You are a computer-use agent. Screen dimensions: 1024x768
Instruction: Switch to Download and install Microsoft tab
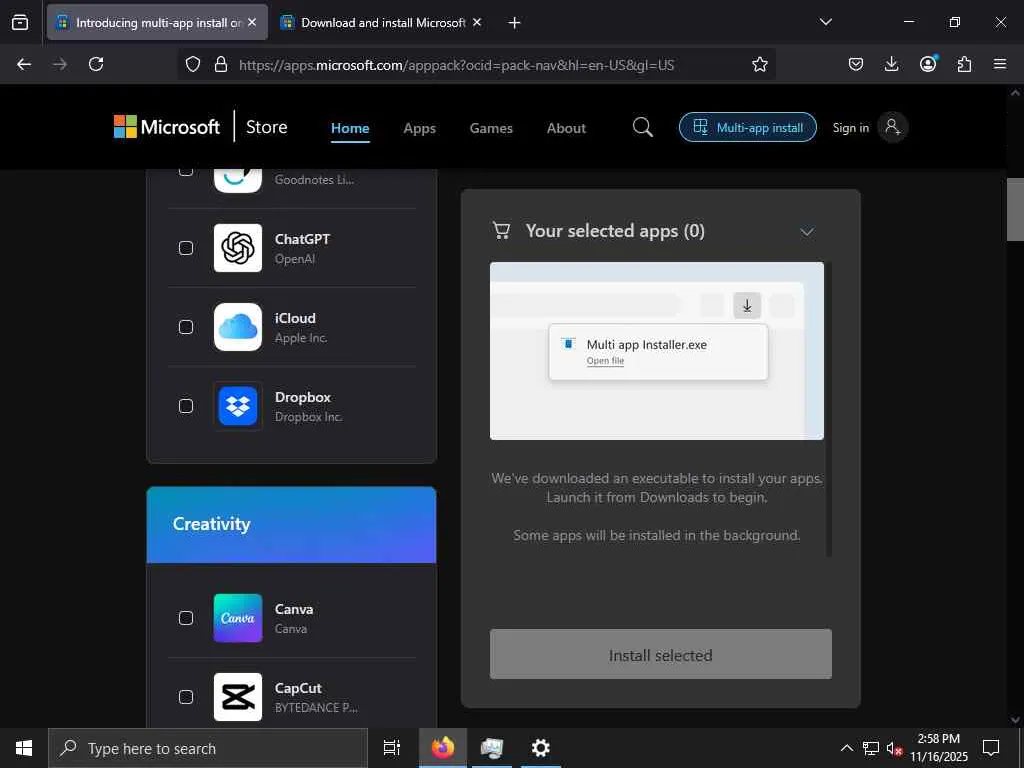pyautogui.click(x=383, y=23)
